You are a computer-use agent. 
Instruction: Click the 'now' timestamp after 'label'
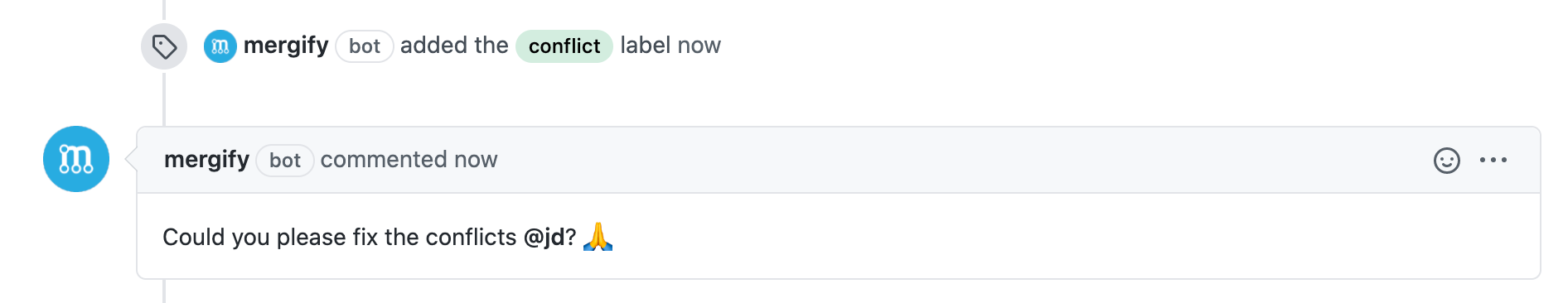(699, 46)
